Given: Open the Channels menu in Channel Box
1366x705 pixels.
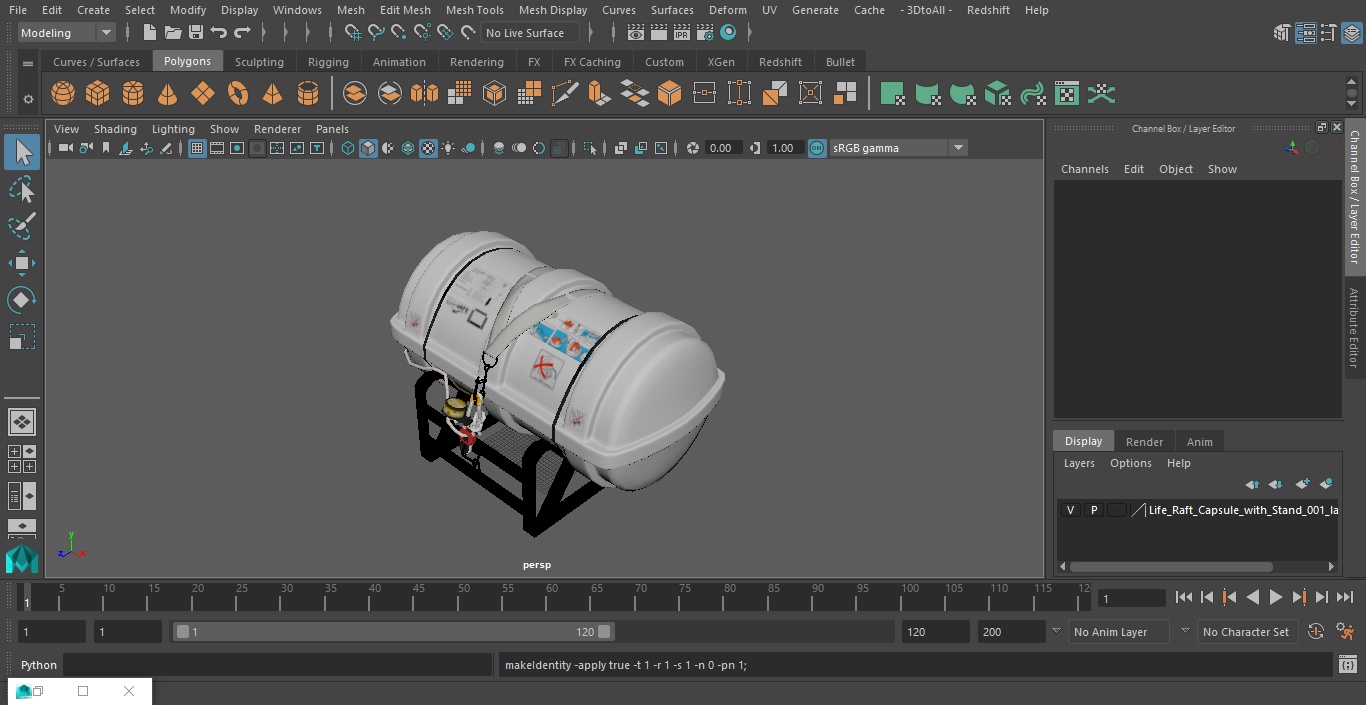Looking at the screenshot, I should [x=1085, y=169].
